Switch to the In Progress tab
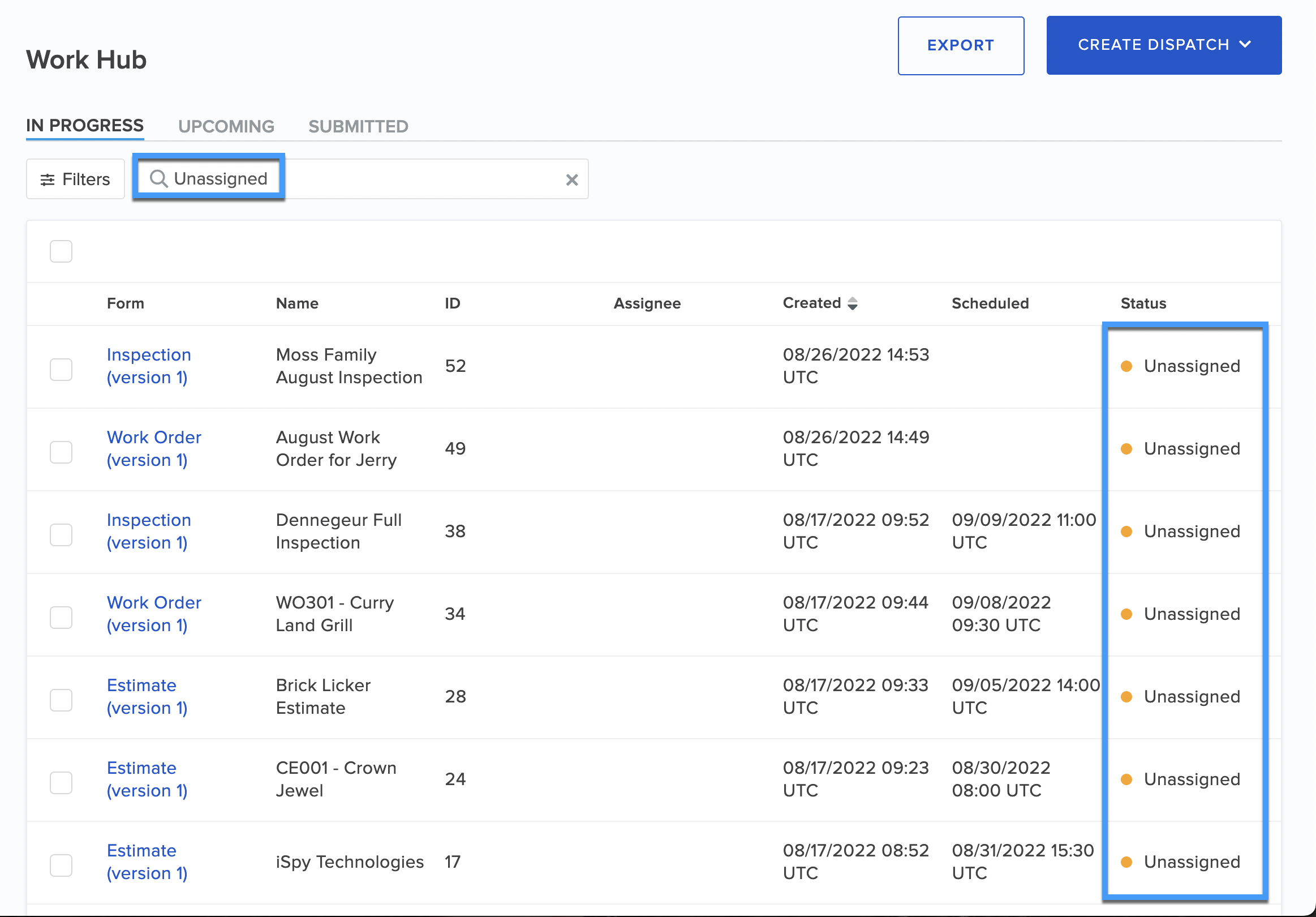This screenshot has height=917, width=1316. coord(85,126)
